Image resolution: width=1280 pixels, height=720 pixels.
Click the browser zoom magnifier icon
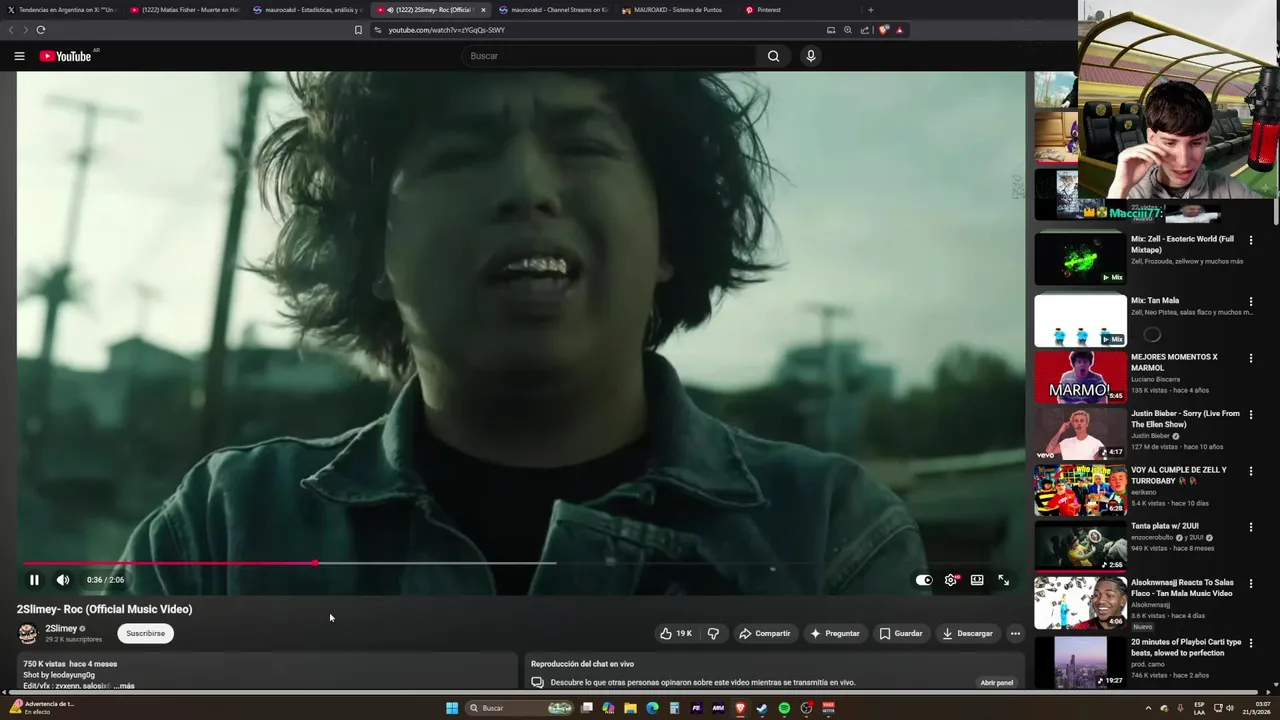tap(848, 30)
